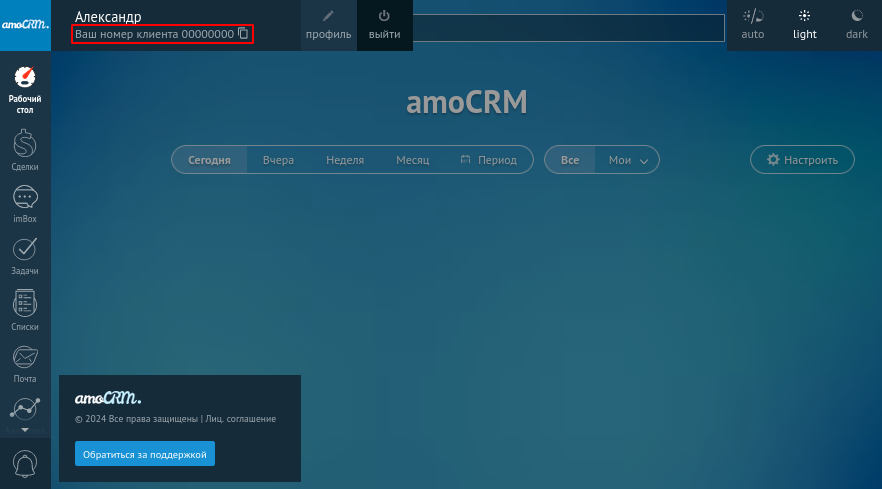Open Период custom date range
Screen dimensions: 882x489
(x=488, y=160)
